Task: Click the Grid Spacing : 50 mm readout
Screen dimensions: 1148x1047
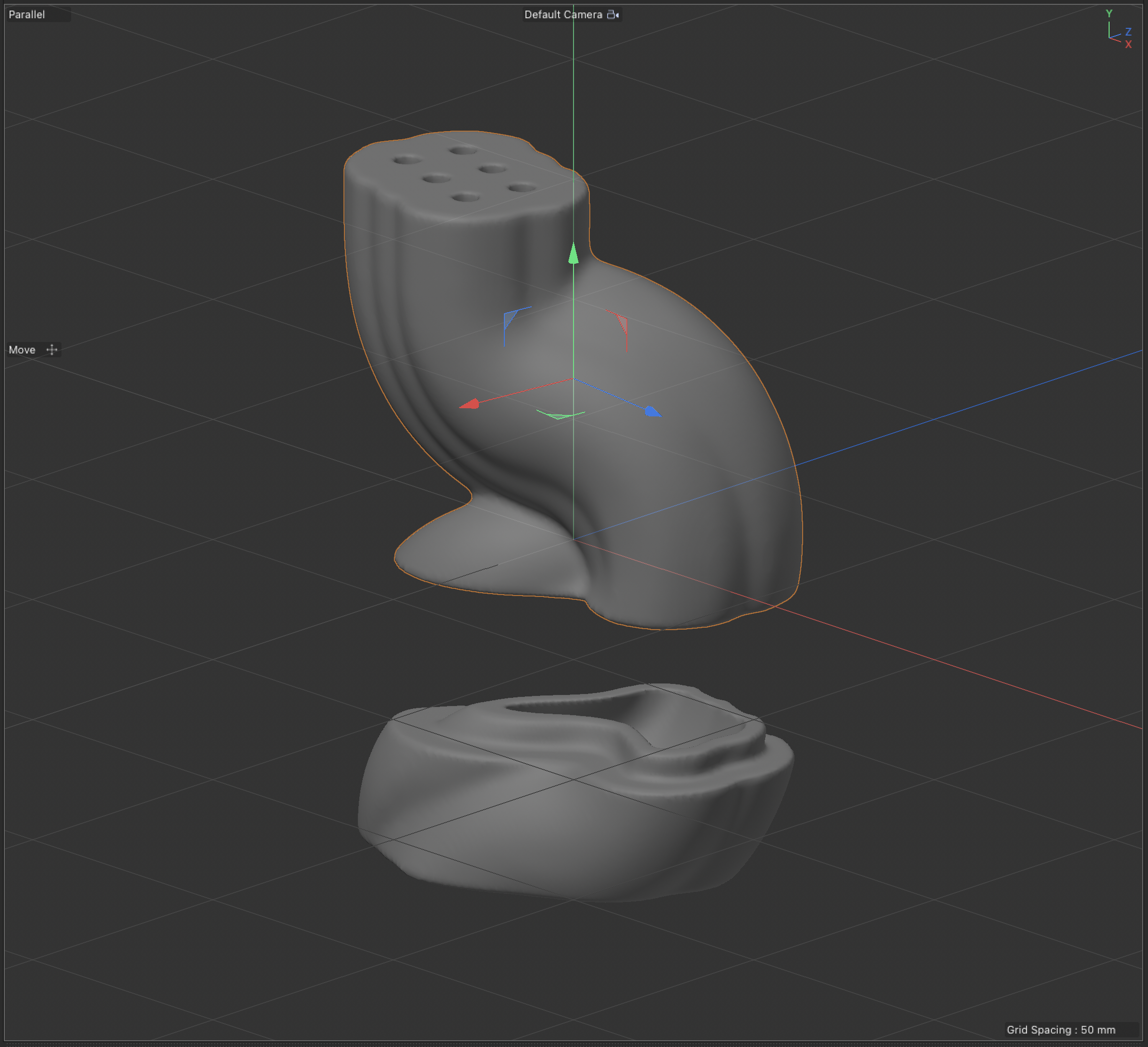Action: pyautogui.click(x=1060, y=1029)
